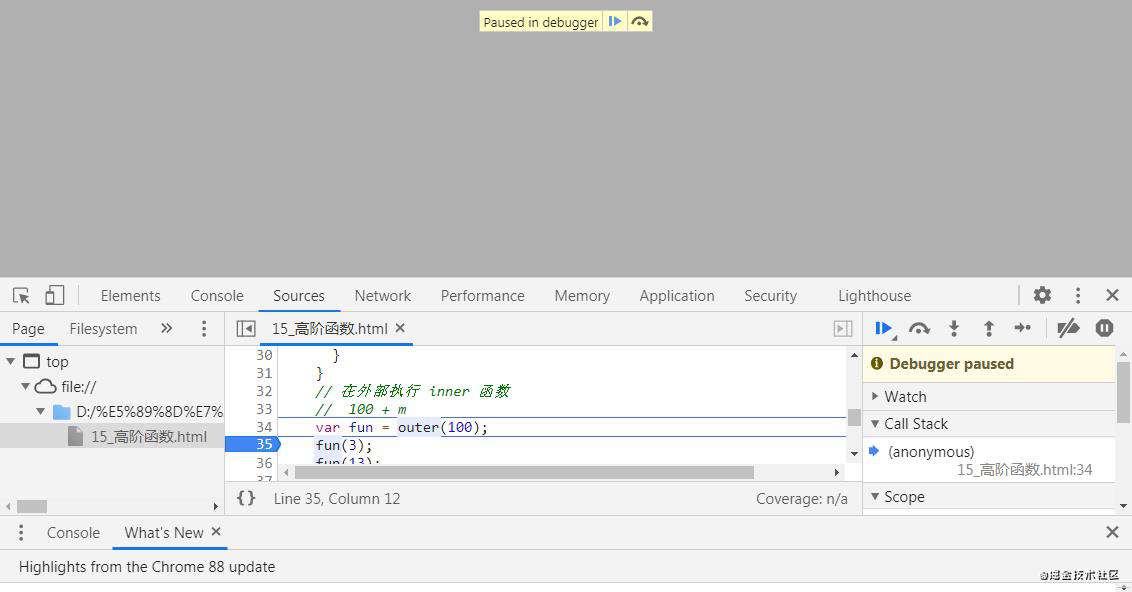Collapse the D:/ folder tree node
This screenshot has height=592, width=1132.
40,412
